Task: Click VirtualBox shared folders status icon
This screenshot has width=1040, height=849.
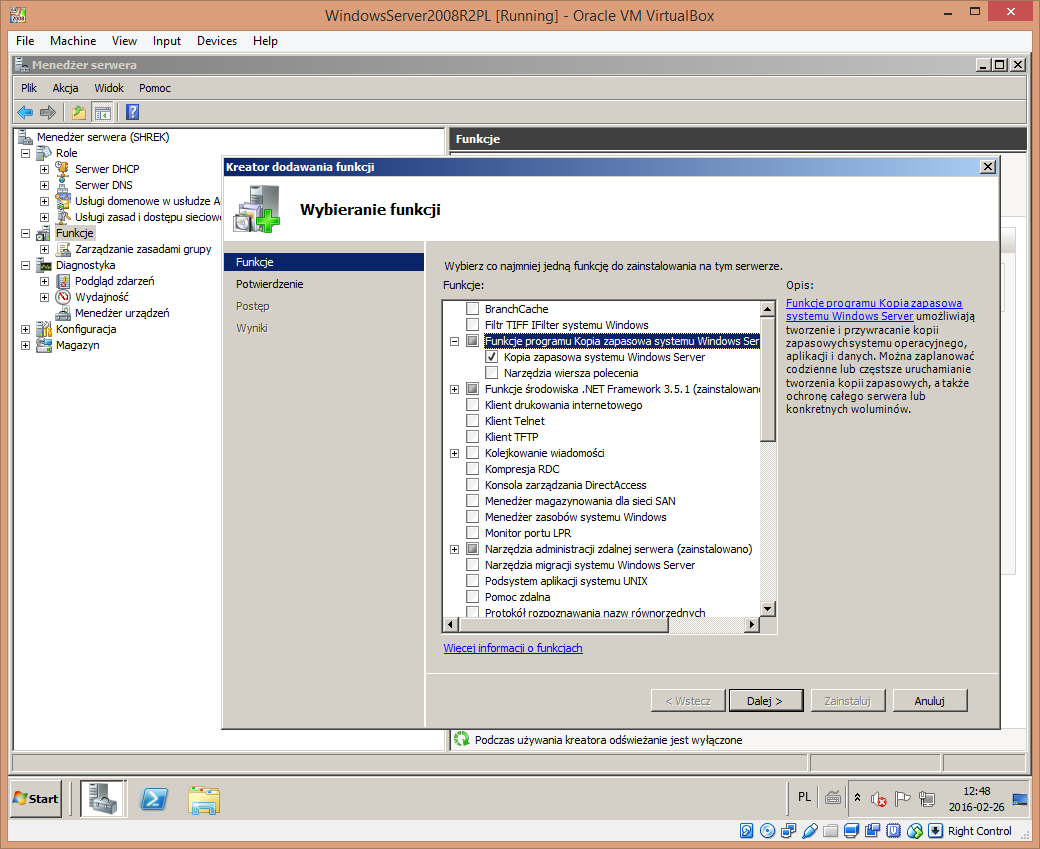Action: pyautogui.click(x=830, y=831)
